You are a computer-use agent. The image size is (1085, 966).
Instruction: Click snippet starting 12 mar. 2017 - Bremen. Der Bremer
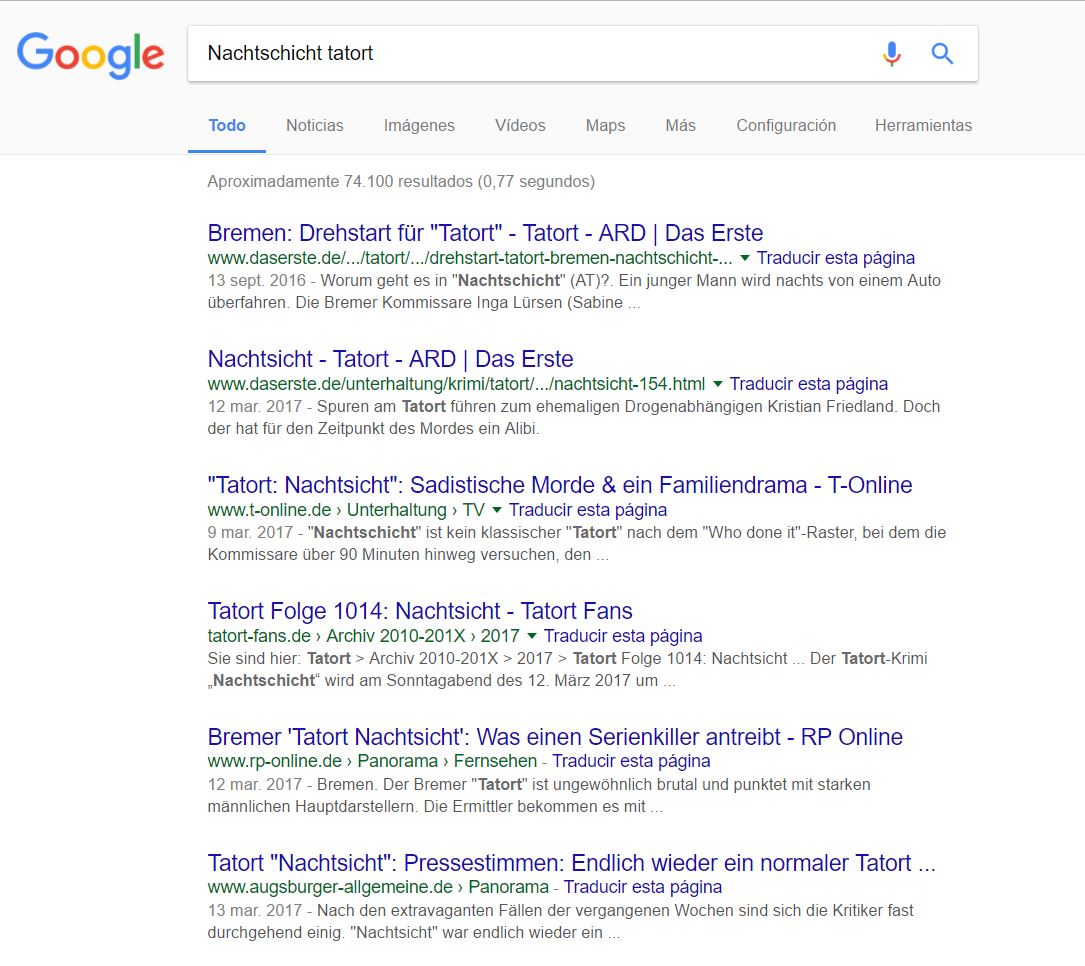[x=539, y=796]
